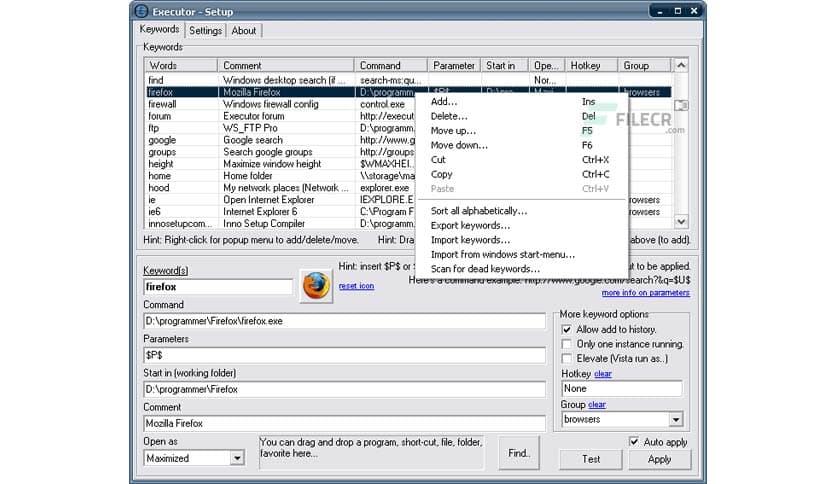The image size is (836, 484).
Task: Sort by the Words column header
Action: tap(181, 66)
